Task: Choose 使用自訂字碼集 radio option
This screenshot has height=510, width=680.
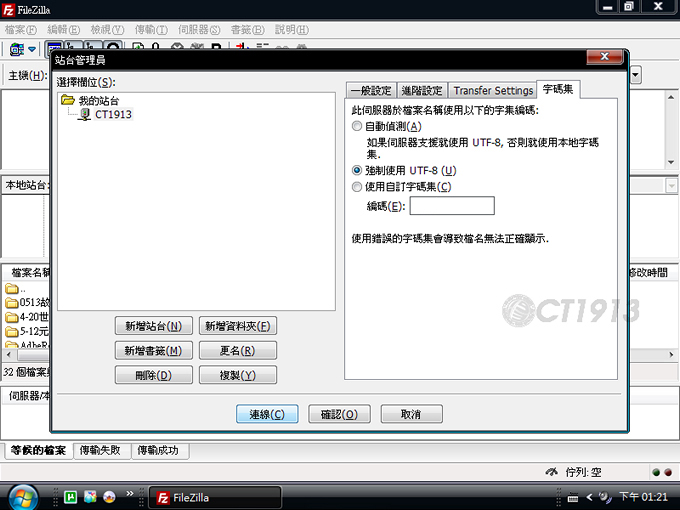Action: 357,186
